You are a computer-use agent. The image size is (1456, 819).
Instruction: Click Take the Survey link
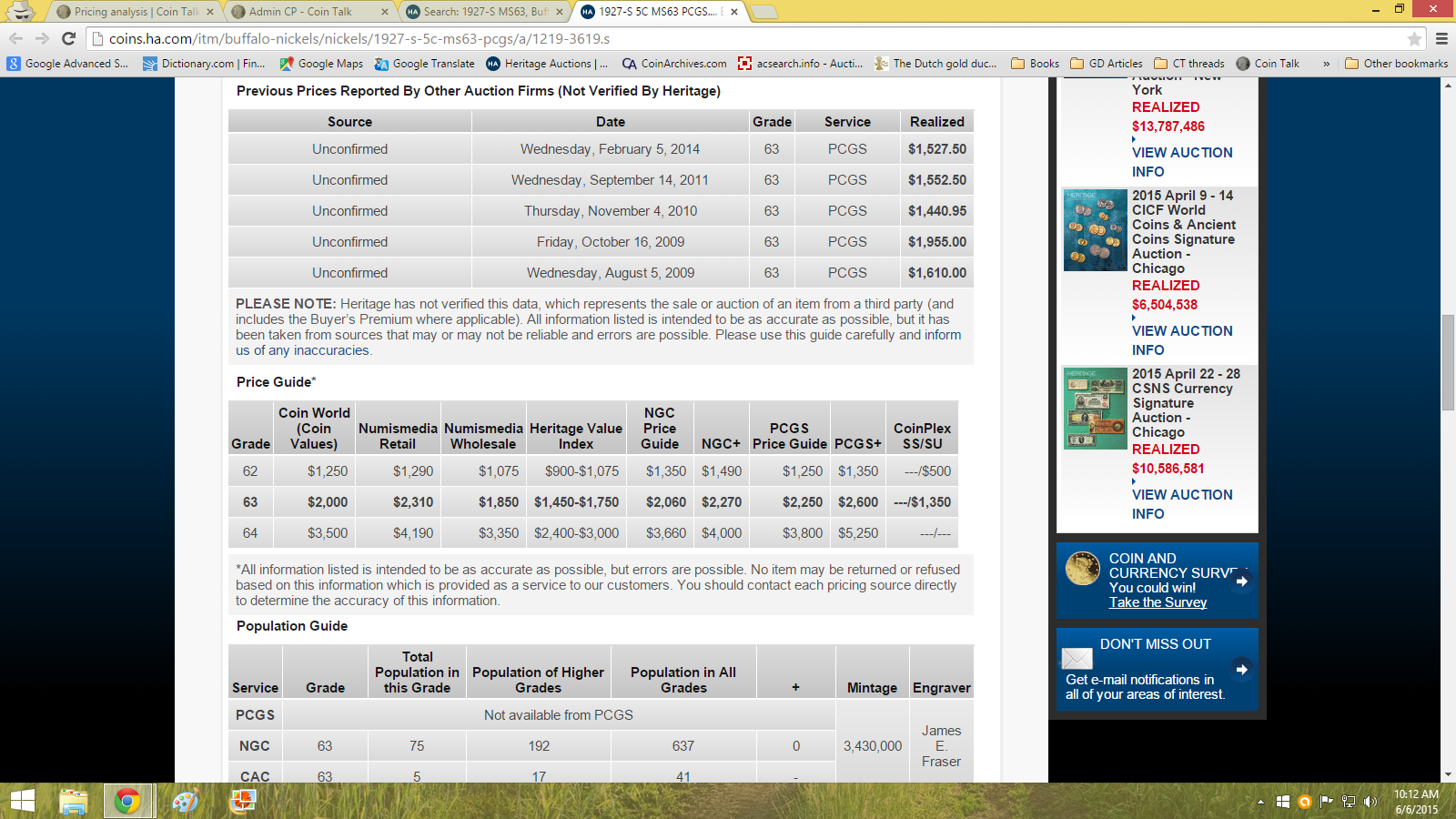(1158, 602)
